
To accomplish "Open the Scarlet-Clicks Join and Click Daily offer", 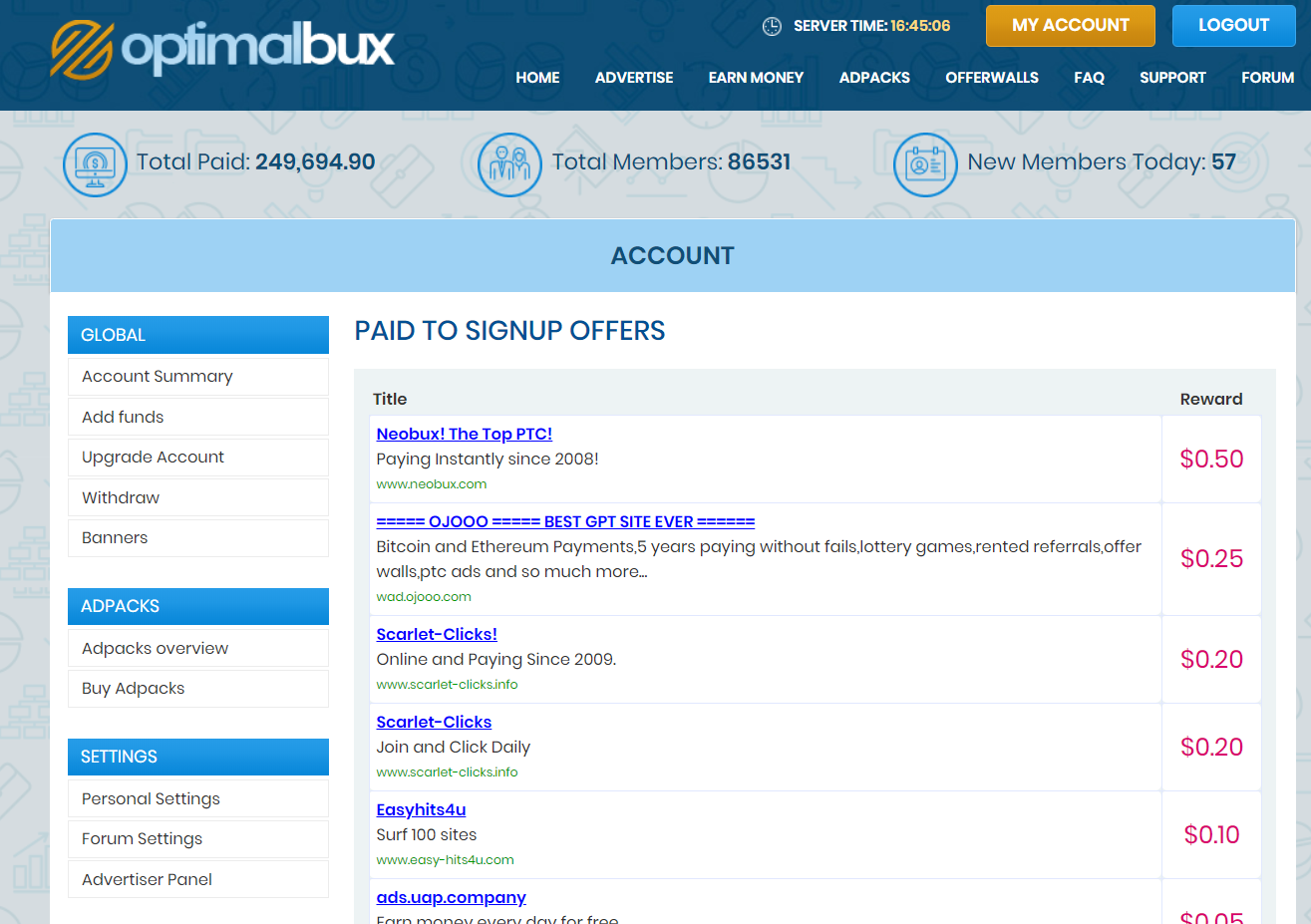I will point(434,722).
